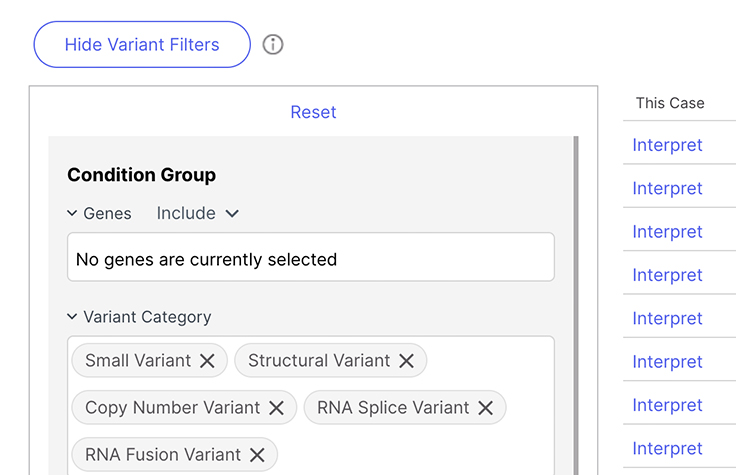Open the second Interpret link
This screenshot has height=475, width=736.
[x=667, y=188]
